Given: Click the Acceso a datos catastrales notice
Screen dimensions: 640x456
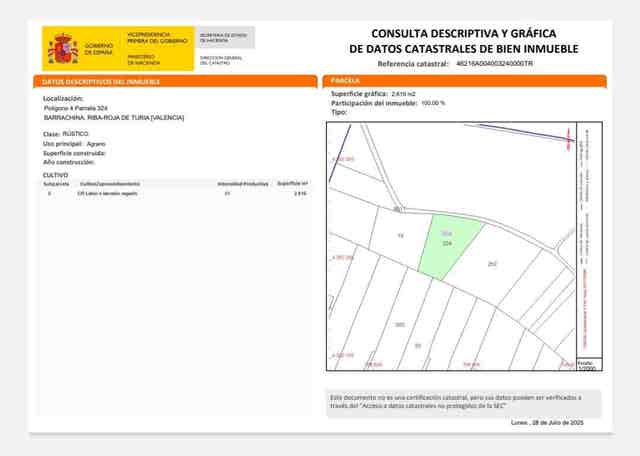Looking at the screenshot, I should (464, 403).
